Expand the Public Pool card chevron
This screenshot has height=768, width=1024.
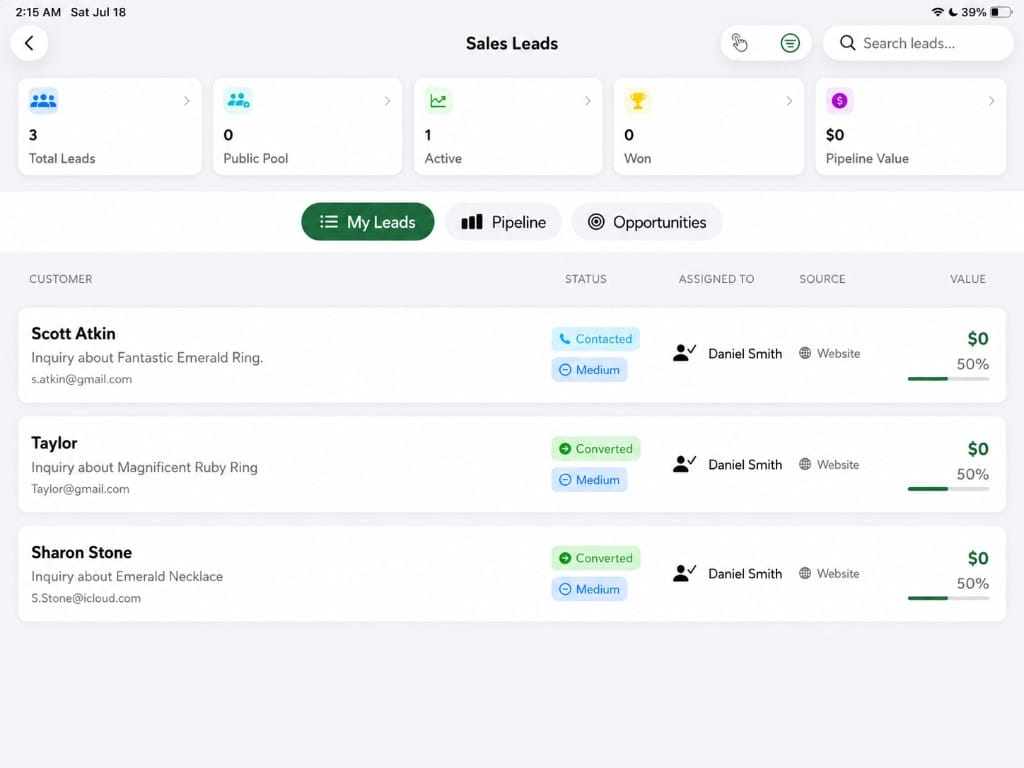[x=387, y=101]
